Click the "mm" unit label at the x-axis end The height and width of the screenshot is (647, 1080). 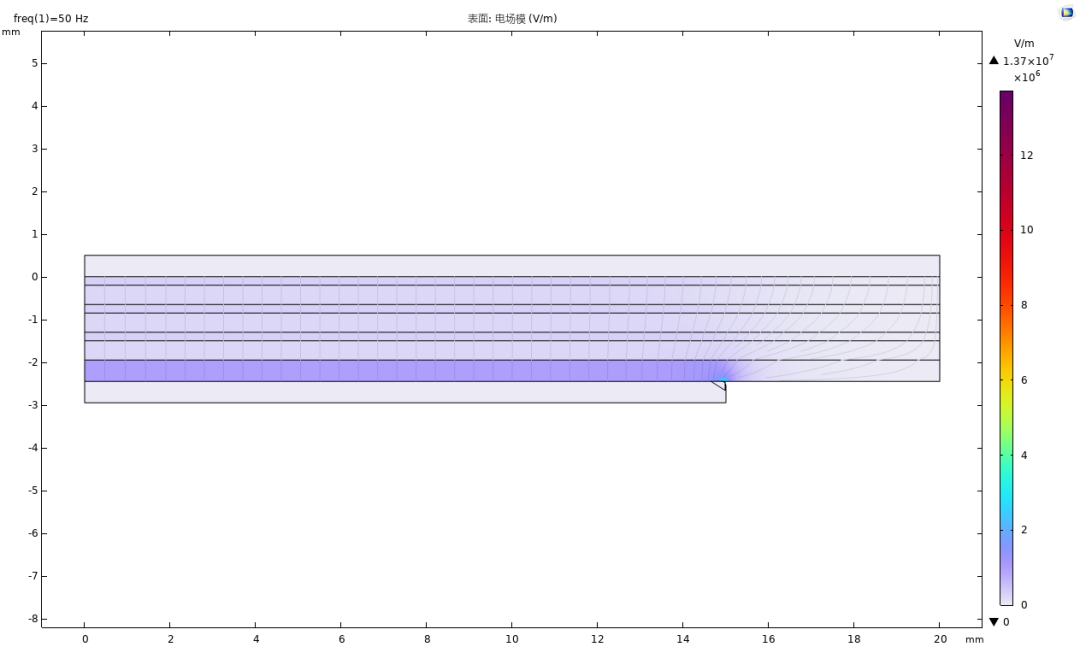point(974,639)
